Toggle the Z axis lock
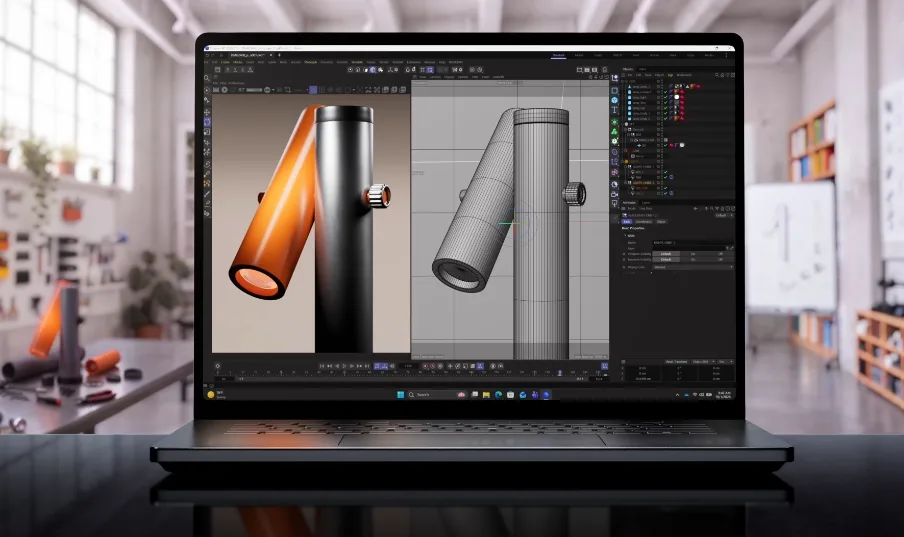The height and width of the screenshot is (537, 904). pyautogui.click(x=243, y=70)
